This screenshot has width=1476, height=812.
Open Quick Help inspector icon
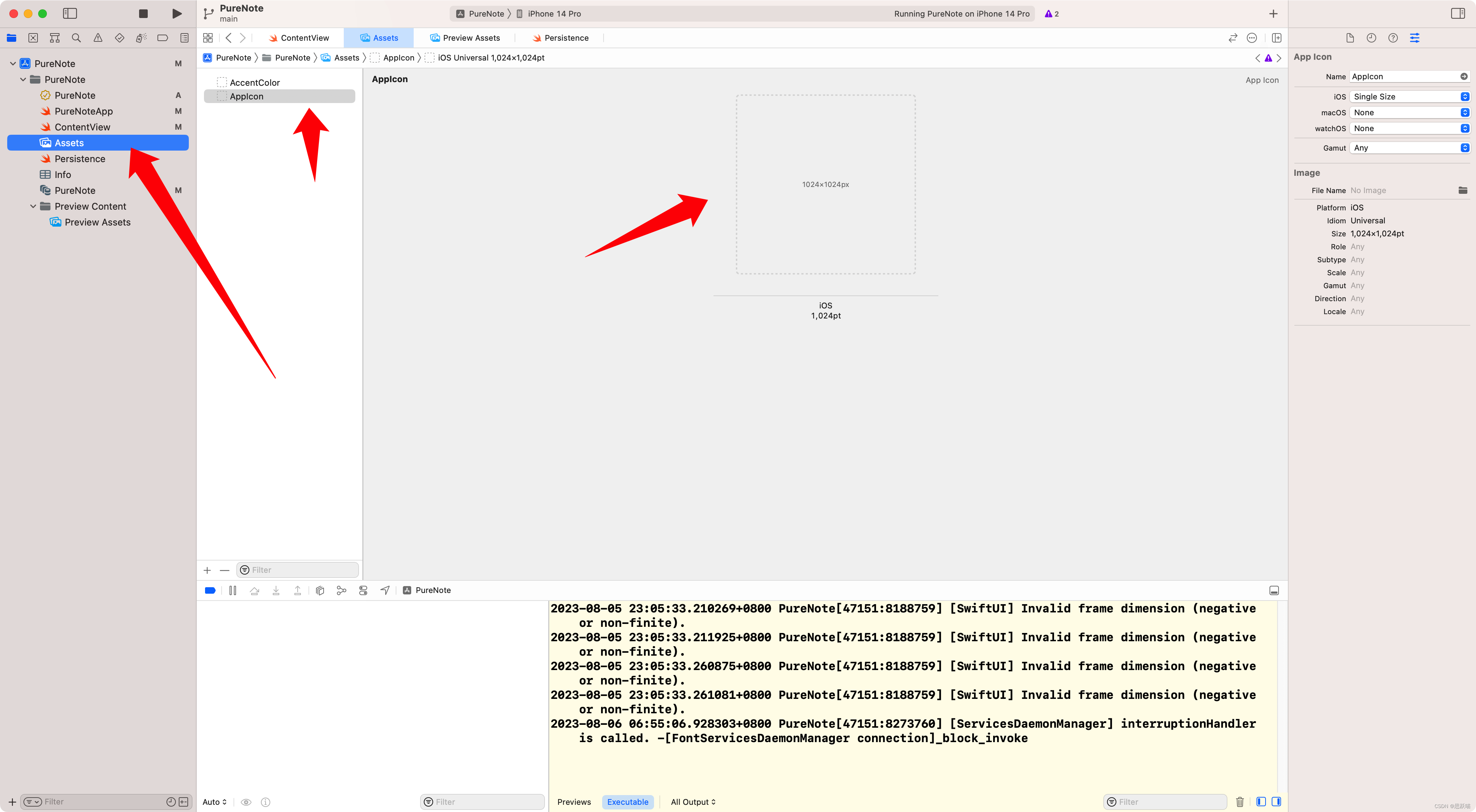click(x=1393, y=38)
